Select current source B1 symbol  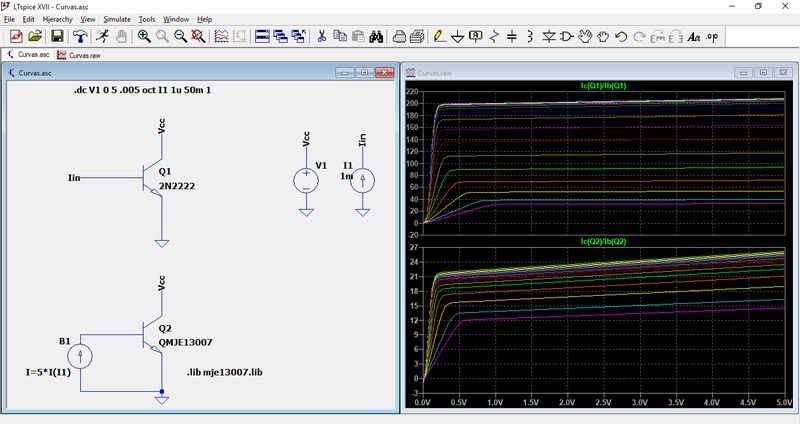[80, 356]
